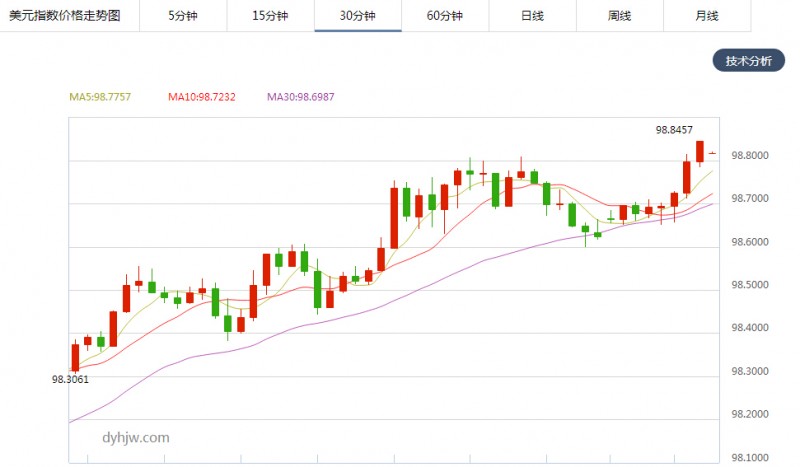Click the 98.4000 axis value
The width and height of the screenshot is (800, 467).
749,328
